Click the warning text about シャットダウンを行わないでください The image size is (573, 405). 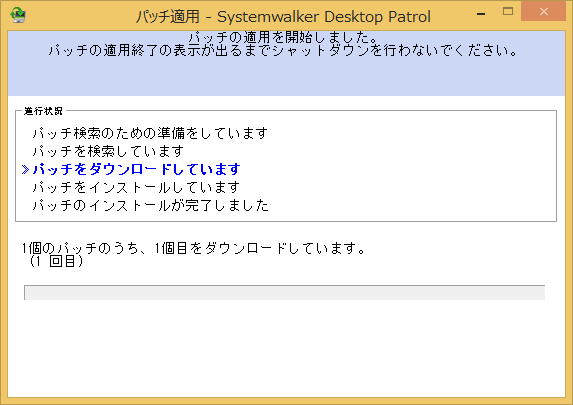pyautogui.click(x=283, y=50)
